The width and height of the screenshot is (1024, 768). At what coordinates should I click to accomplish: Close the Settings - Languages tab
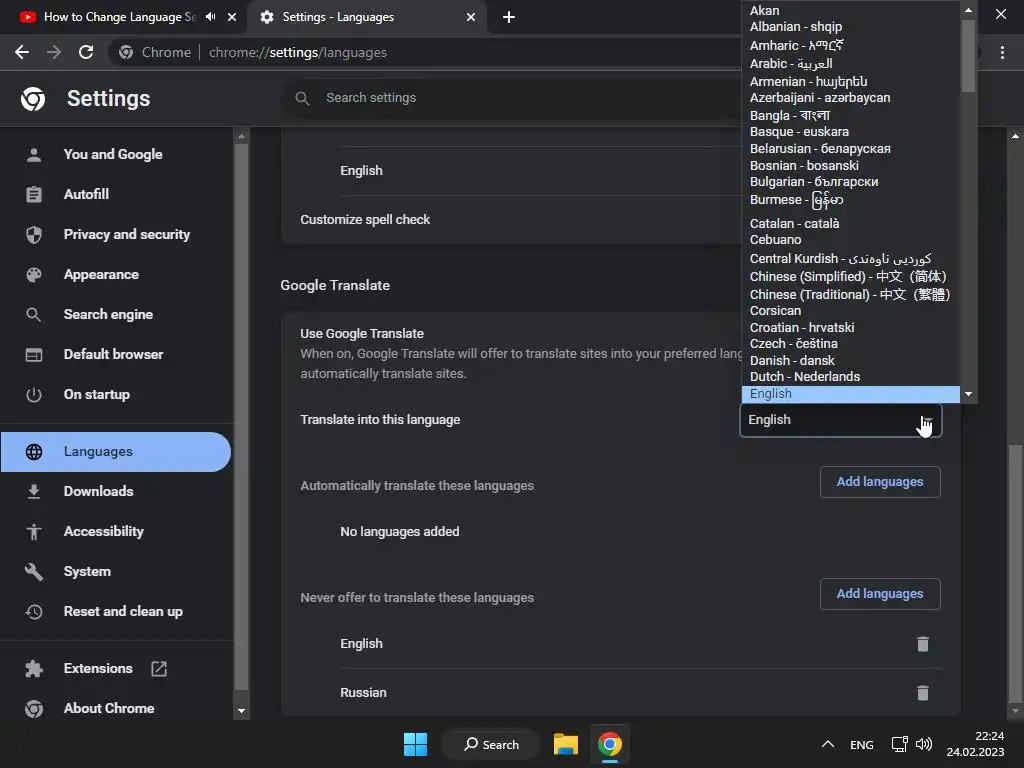point(471,17)
